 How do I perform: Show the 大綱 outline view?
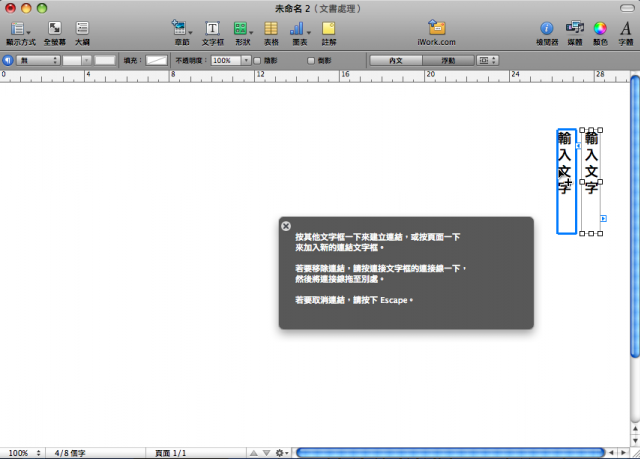tap(82, 28)
